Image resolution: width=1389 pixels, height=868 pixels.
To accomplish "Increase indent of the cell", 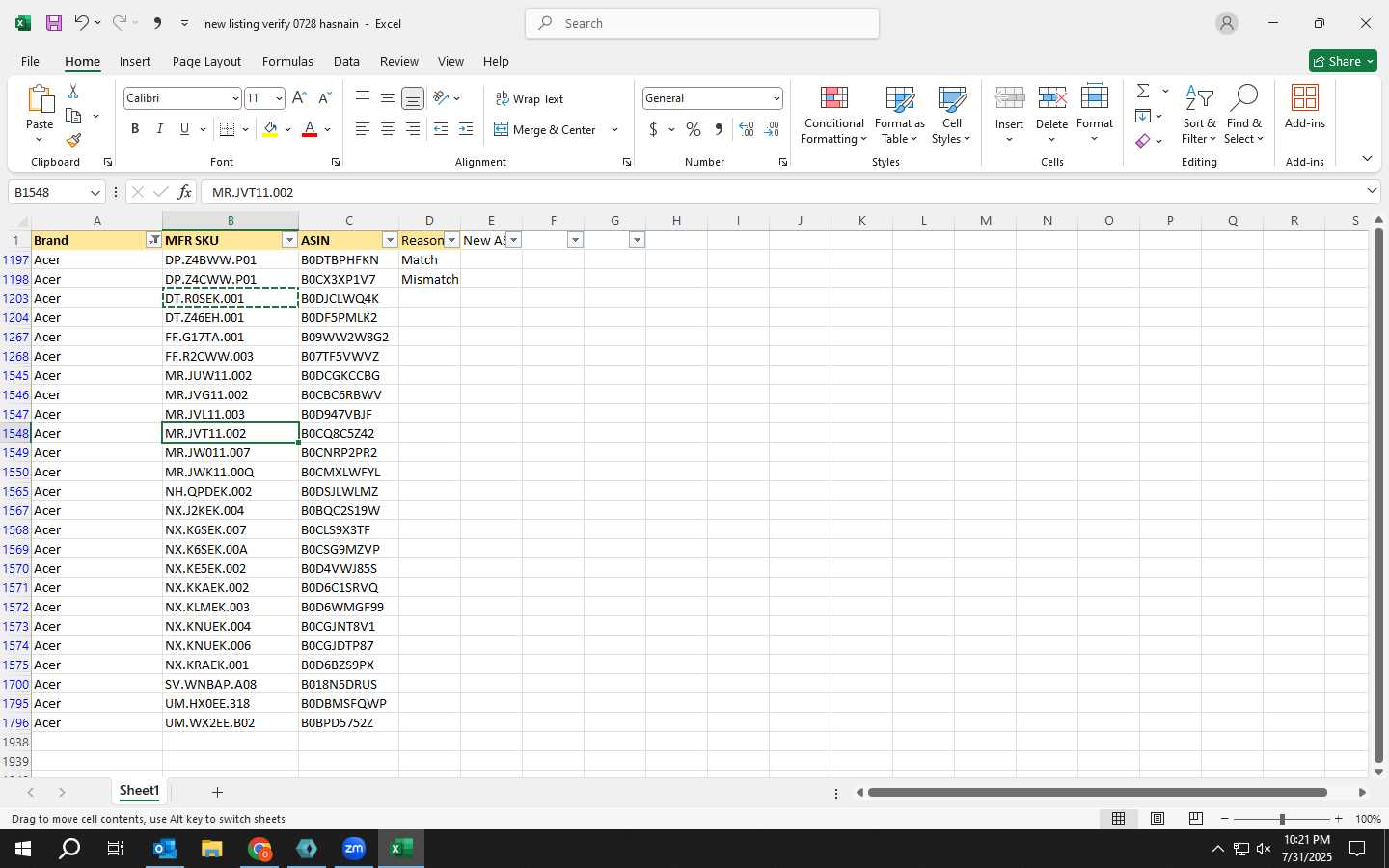I will tap(466, 129).
